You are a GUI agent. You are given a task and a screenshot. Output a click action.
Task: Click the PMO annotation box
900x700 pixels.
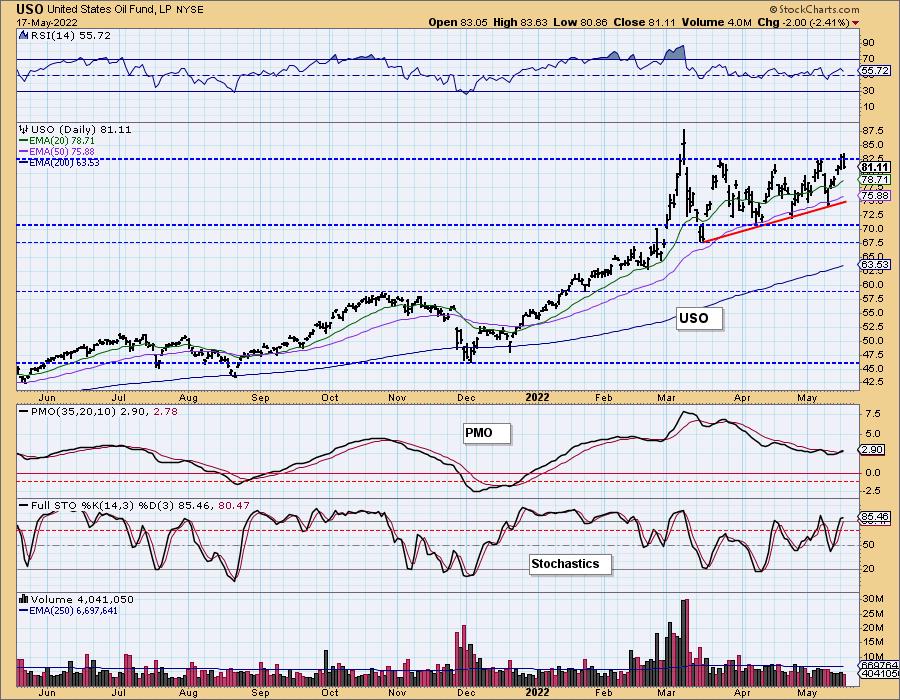click(x=486, y=433)
